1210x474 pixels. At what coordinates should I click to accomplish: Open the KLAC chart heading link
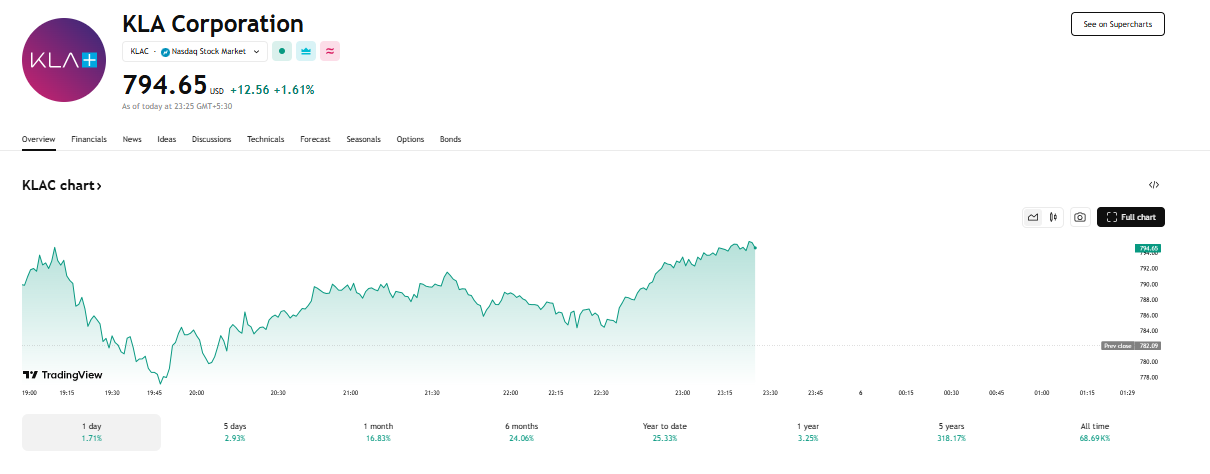click(x=62, y=185)
